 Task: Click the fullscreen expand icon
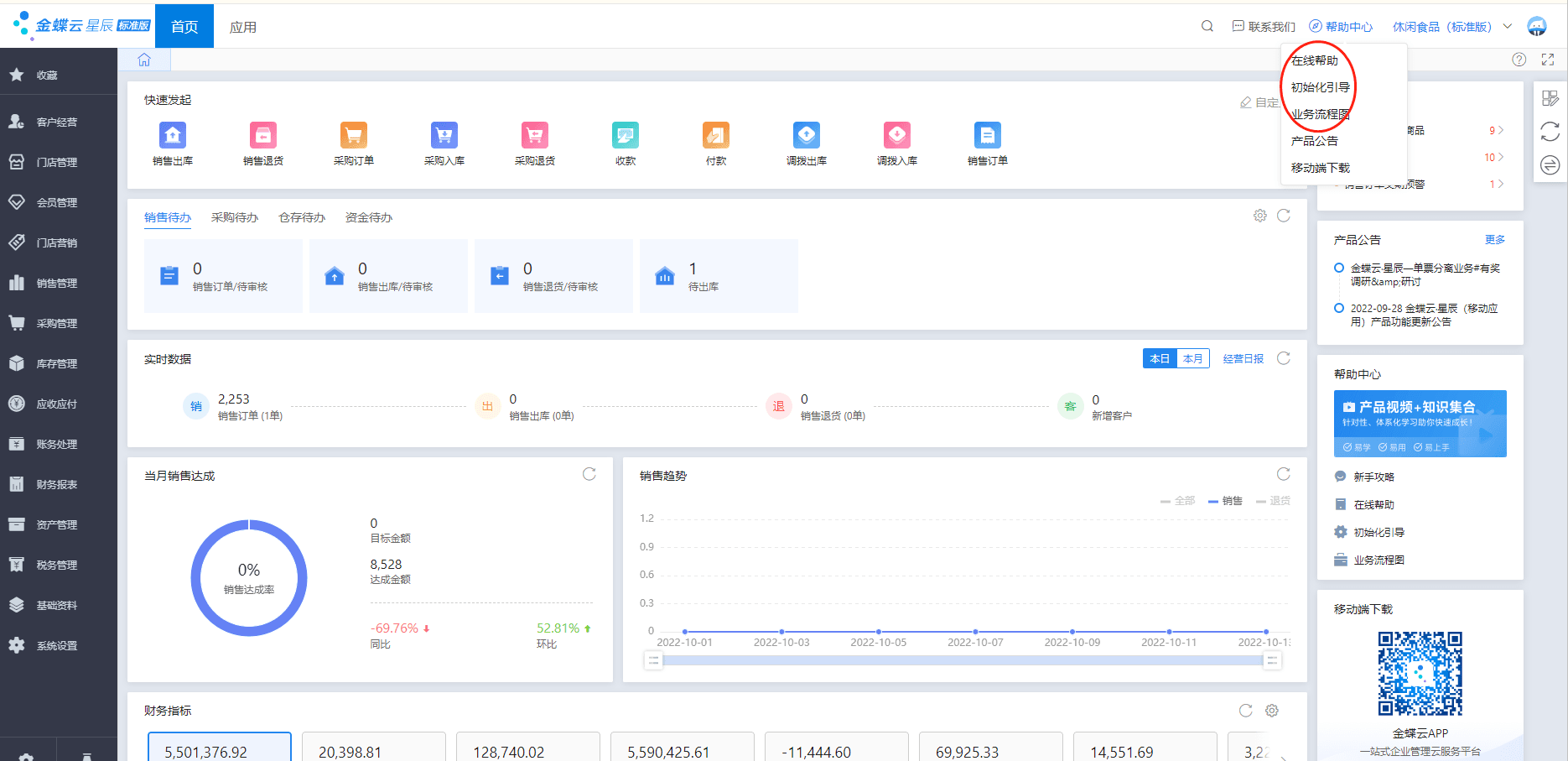pos(1548,60)
